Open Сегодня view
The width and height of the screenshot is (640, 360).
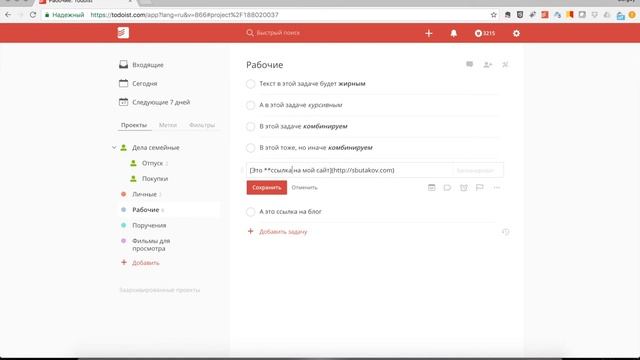[144, 83]
